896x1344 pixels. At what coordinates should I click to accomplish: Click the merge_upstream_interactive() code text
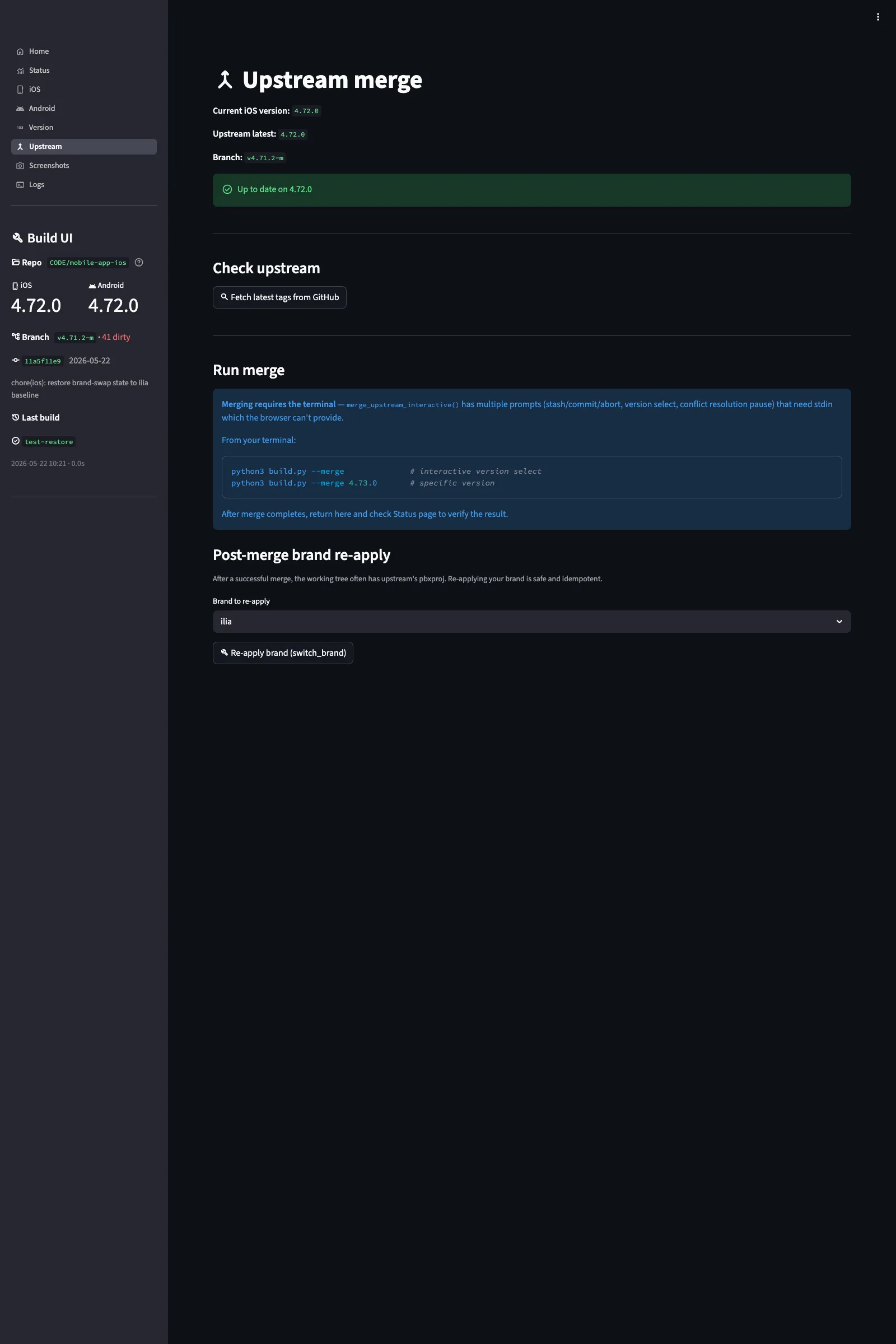403,404
